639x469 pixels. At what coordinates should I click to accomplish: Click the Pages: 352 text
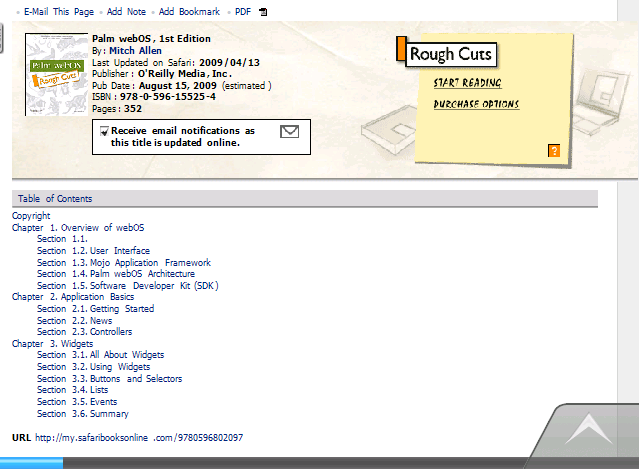coord(117,109)
